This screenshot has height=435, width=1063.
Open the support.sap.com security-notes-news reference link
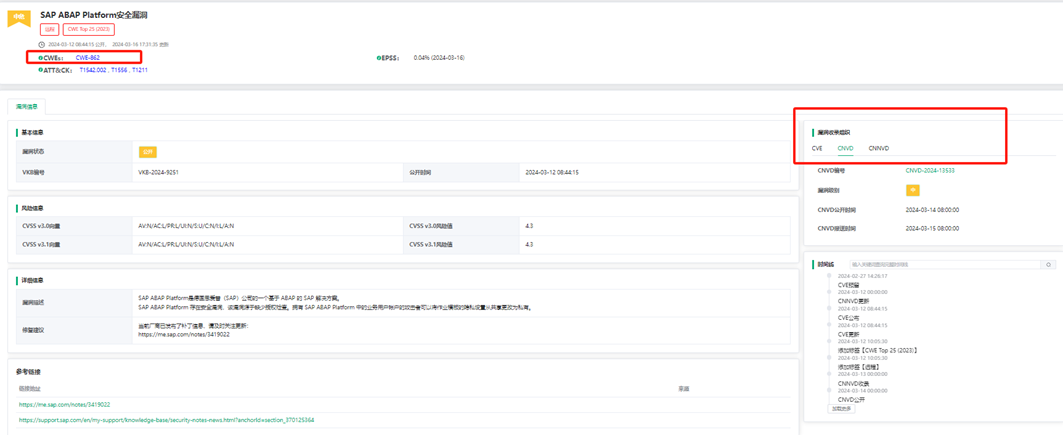166,420
